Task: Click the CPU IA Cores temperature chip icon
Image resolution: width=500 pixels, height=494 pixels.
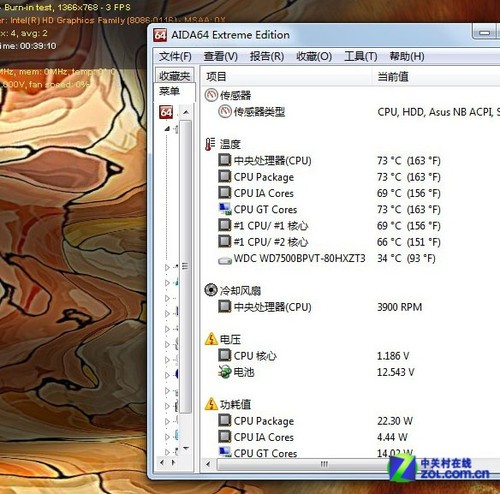Action: 224,193
